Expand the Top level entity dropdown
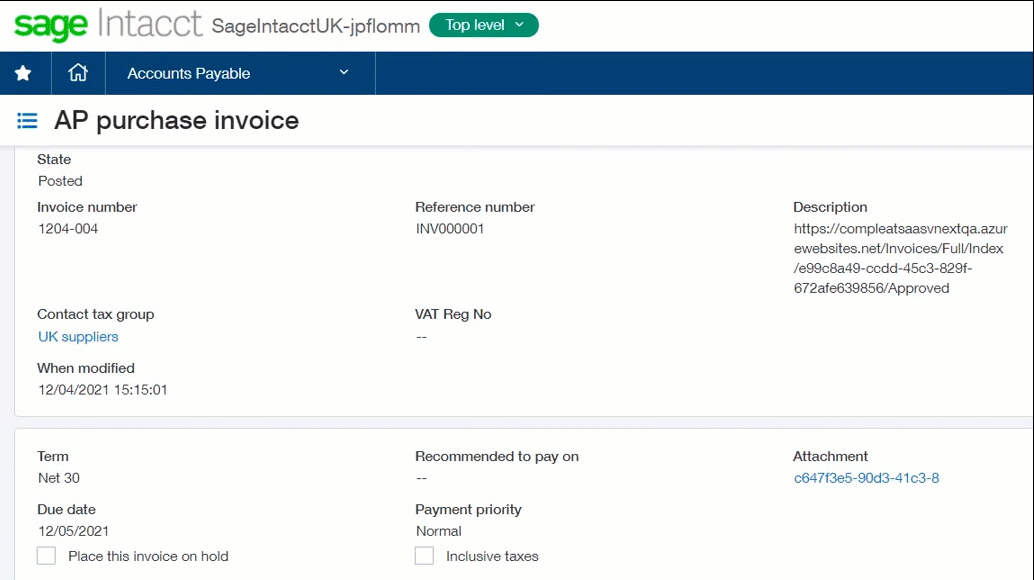 (x=483, y=25)
